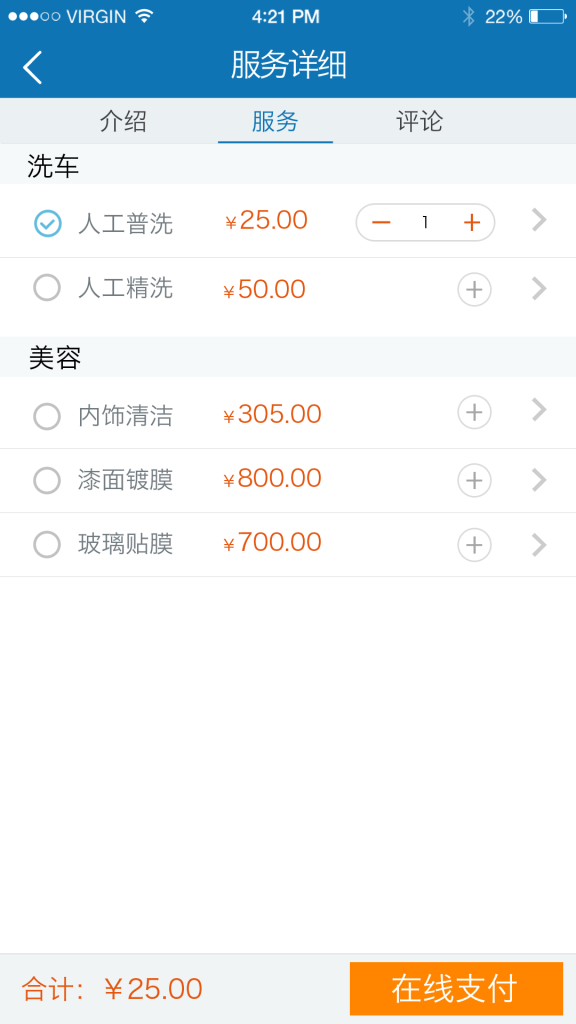Increase 人工普洗 quantity with plus

tap(472, 223)
